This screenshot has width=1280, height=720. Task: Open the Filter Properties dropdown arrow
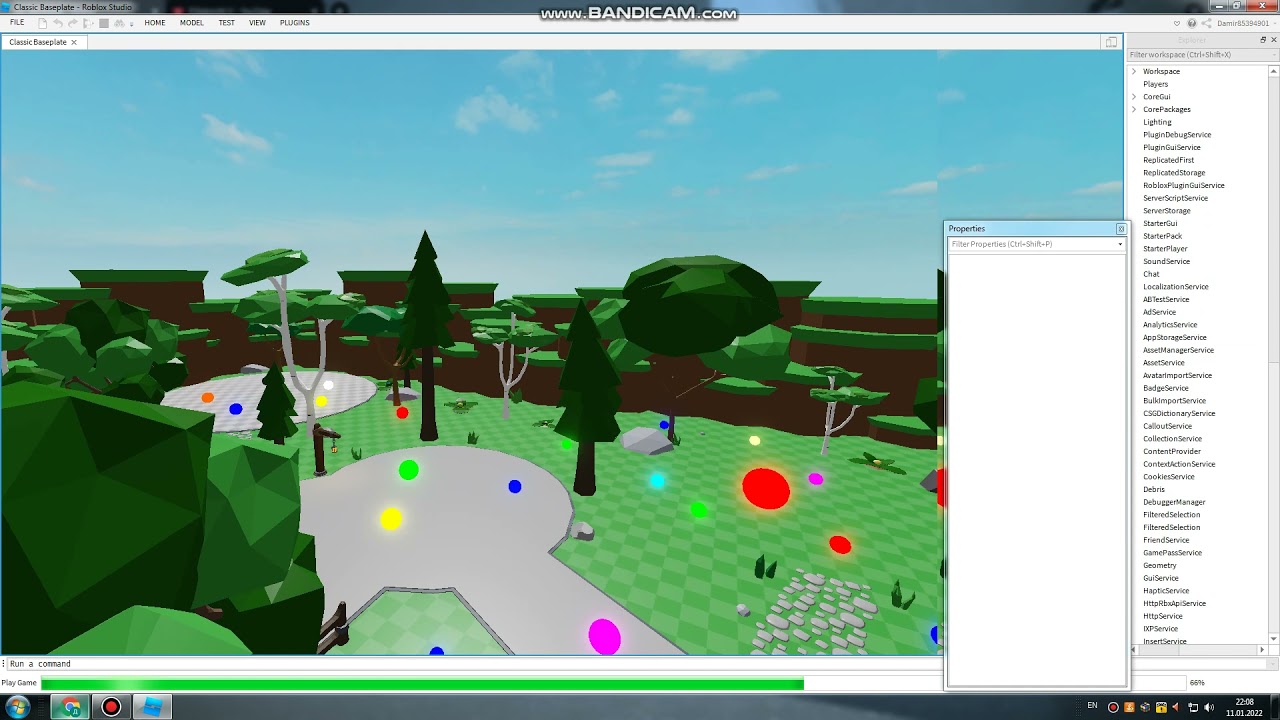pyautogui.click(x=1120, y=244)
